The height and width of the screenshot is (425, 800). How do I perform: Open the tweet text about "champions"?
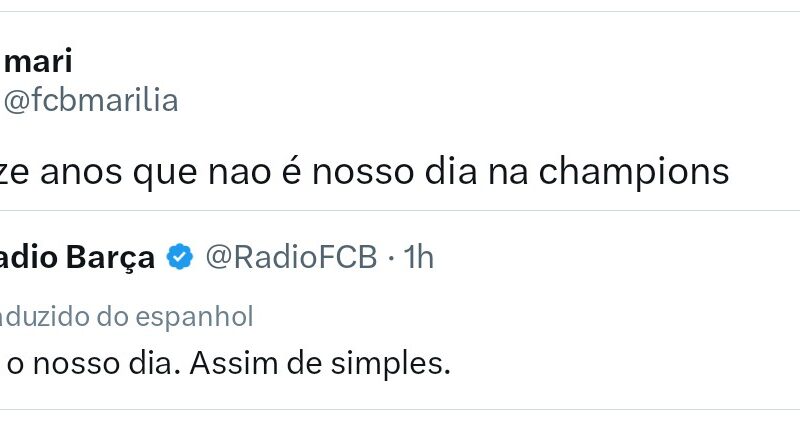pos(364,172)
